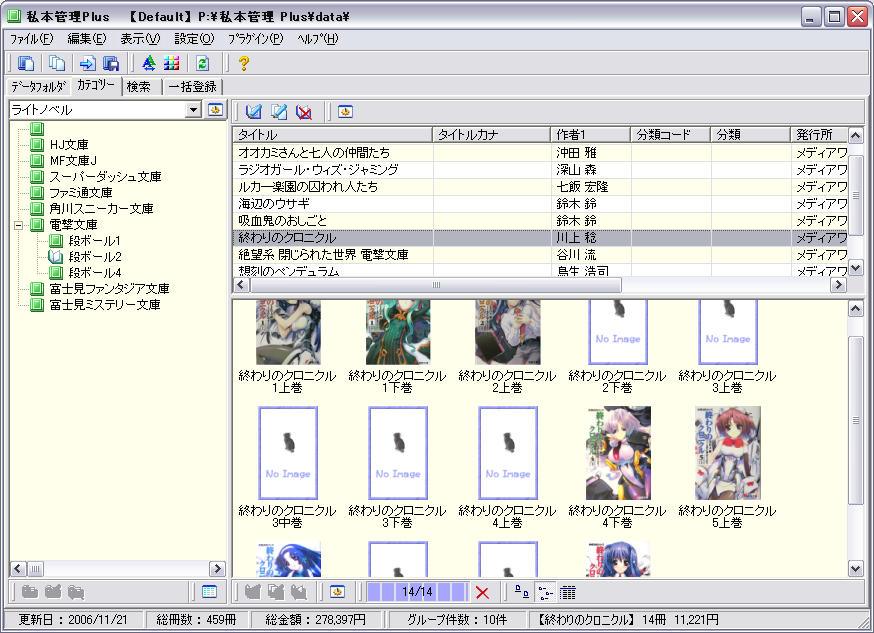Viewport: 874px width, 633px height.
Task: Select the No Image thumbnail for 3中巻
Action: click(288, 453)
